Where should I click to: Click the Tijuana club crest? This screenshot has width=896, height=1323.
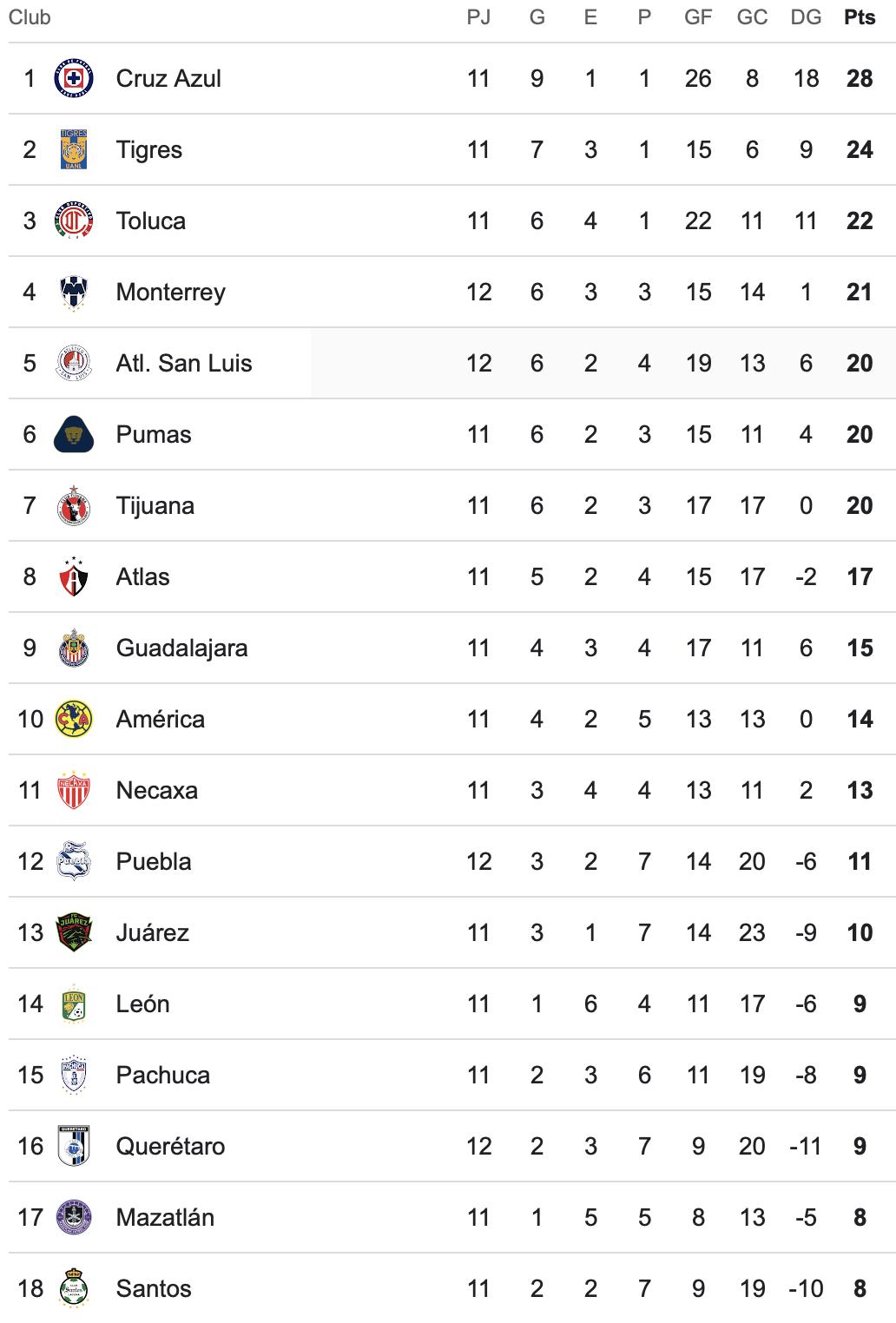coord(74,505)
